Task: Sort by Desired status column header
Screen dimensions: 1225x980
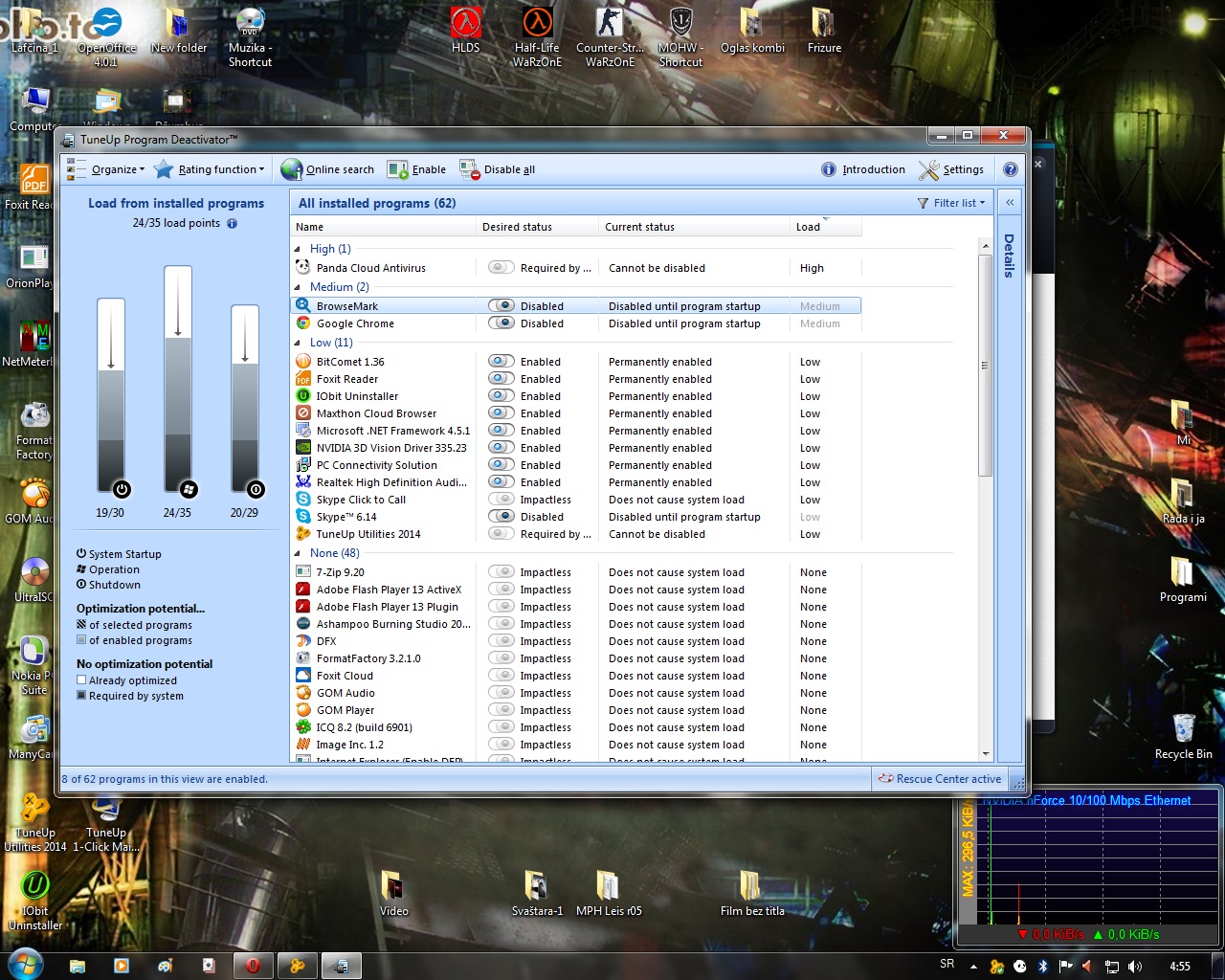Action: [x=538, y=227]
